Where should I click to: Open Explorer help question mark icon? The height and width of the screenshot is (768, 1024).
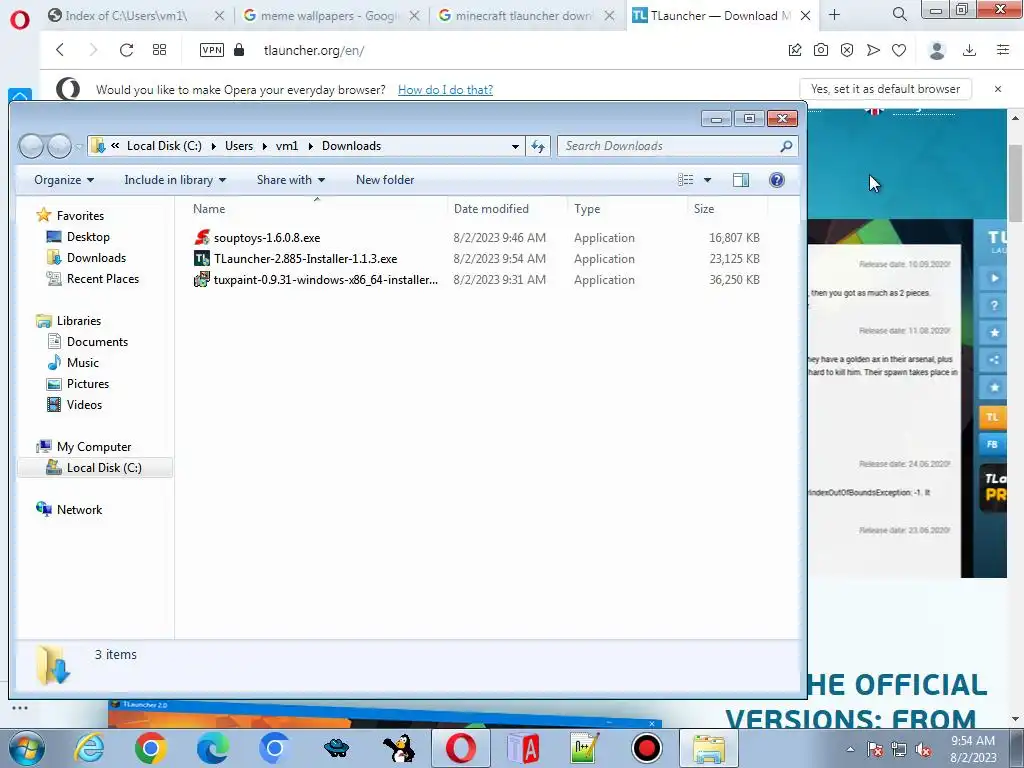776,180
